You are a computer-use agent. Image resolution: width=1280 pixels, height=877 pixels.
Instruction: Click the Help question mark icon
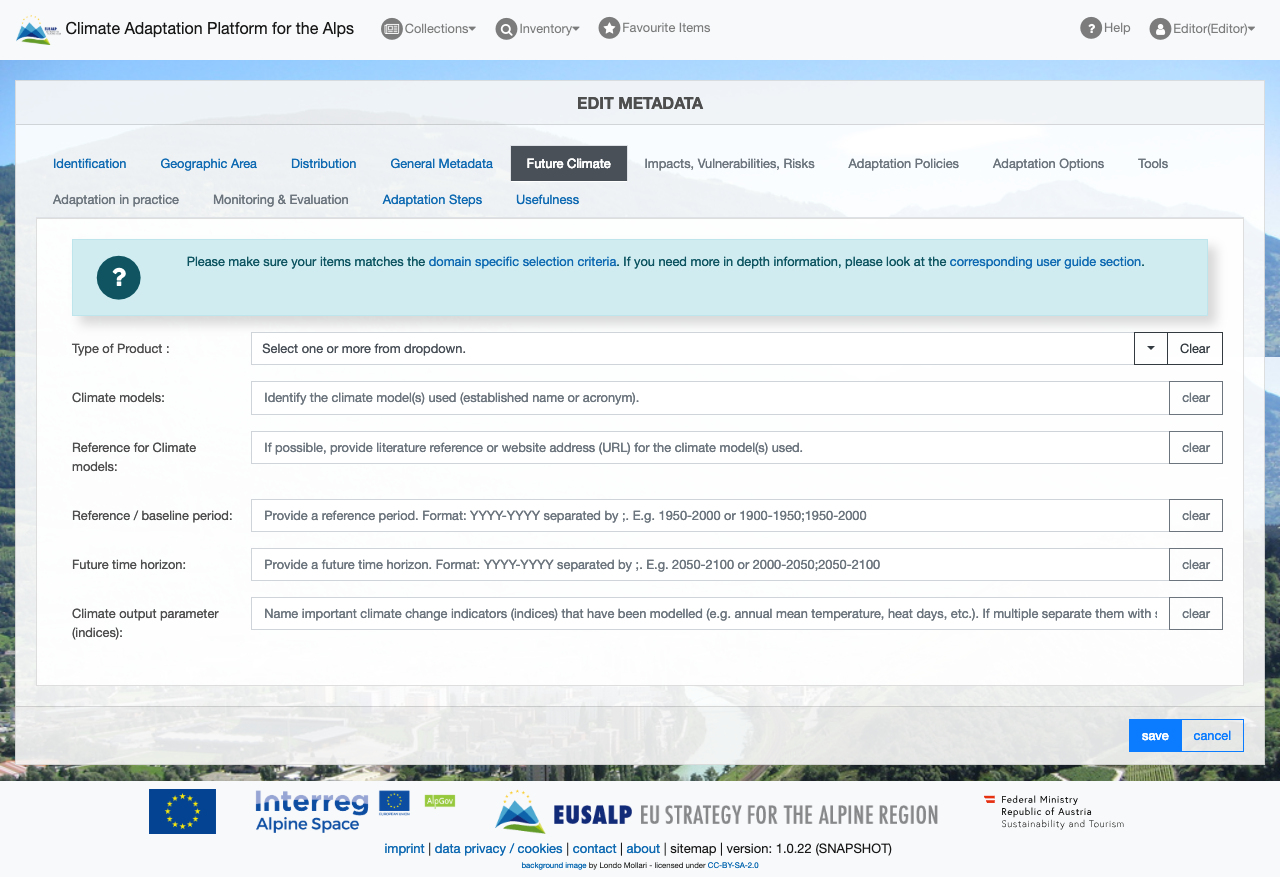[1090, 28]
